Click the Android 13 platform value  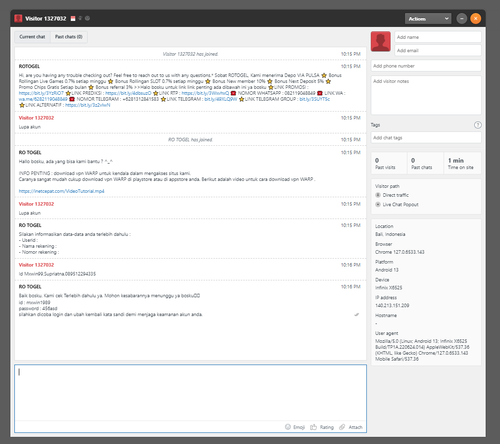[x=387, y=270]
